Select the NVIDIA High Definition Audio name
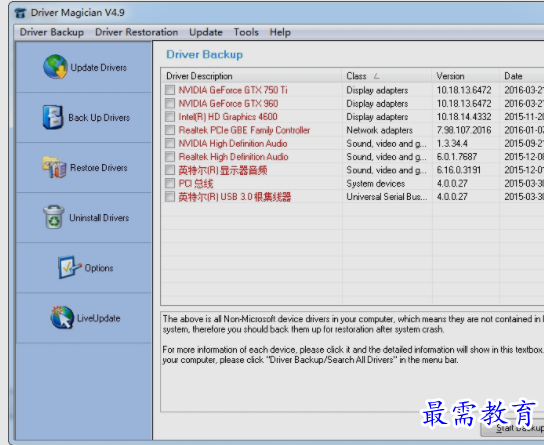The image size is (544, 445). (233, 143)
